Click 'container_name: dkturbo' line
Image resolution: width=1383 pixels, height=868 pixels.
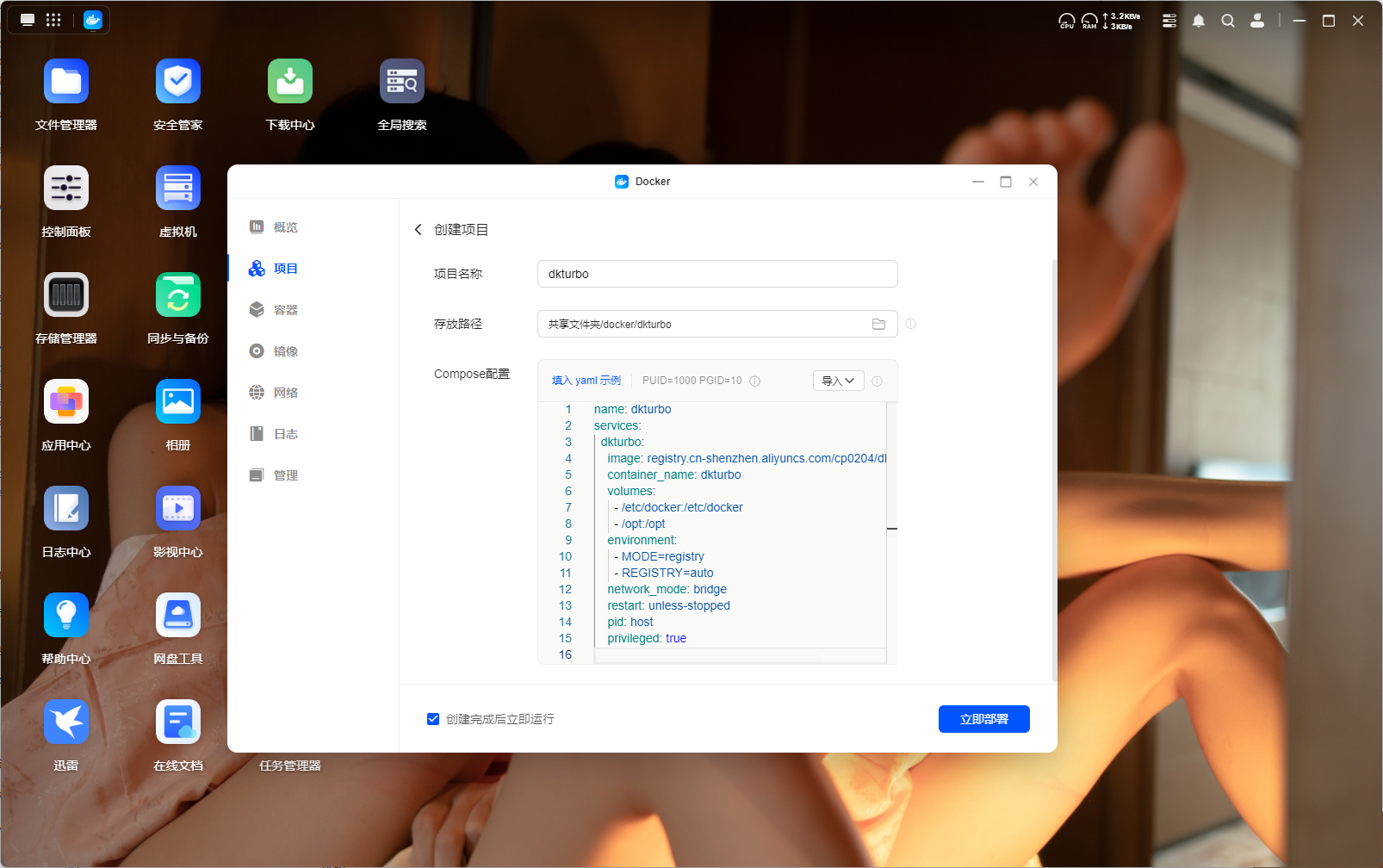coord(673,474)
